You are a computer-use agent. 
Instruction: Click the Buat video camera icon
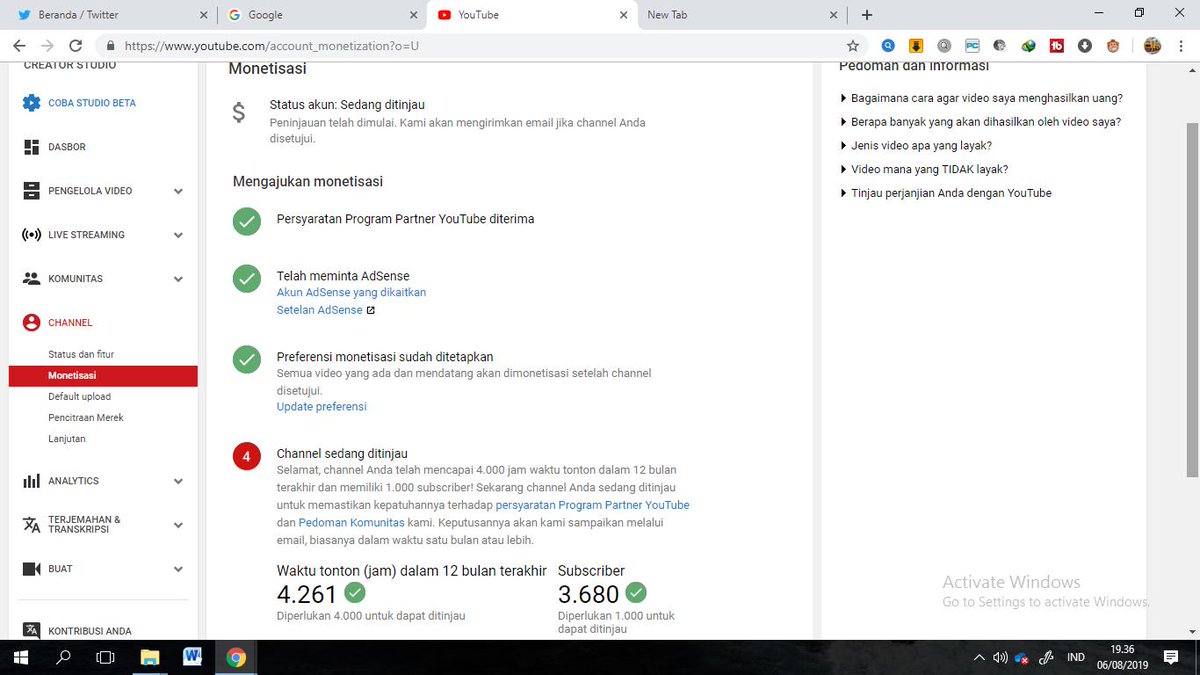tap(31, 569)
